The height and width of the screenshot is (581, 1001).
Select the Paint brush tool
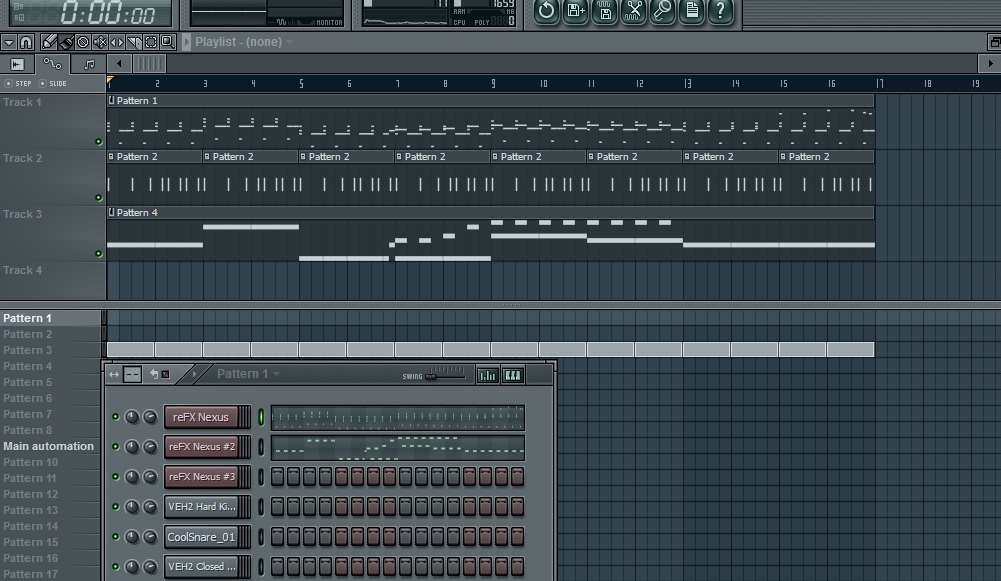pyautogui.click(x=66, y=42)
